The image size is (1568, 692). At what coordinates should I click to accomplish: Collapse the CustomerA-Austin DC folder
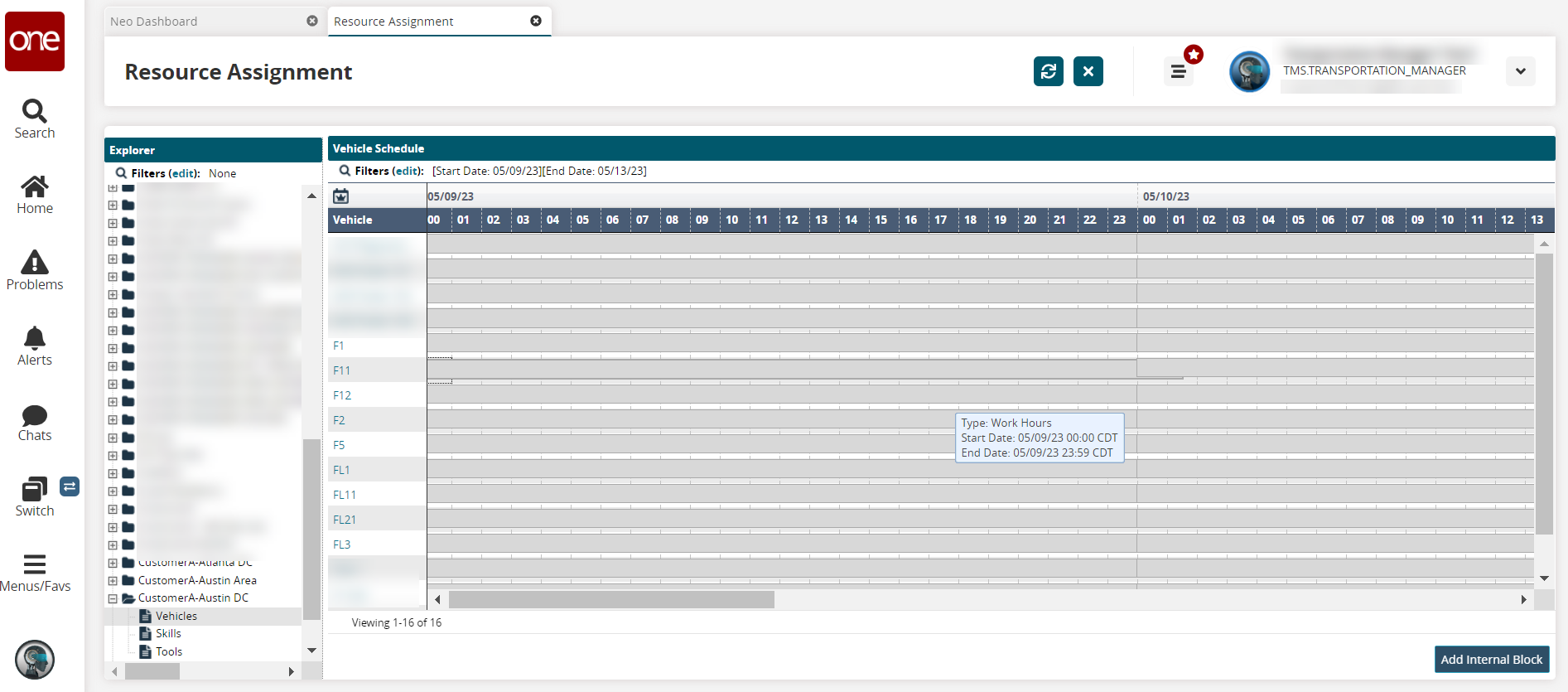click(x=113, y=598)
